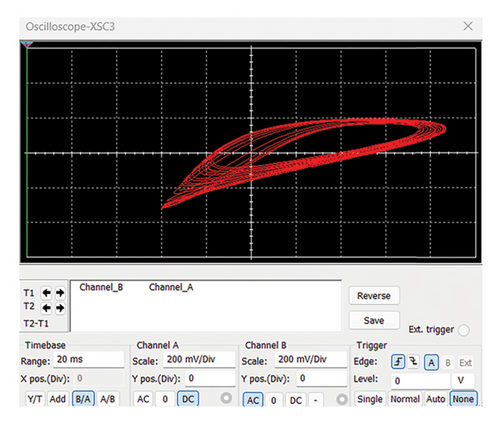Shift cursor T2 left arrow
The width and height of the screenshot is (500, 424).
(46, 308)
